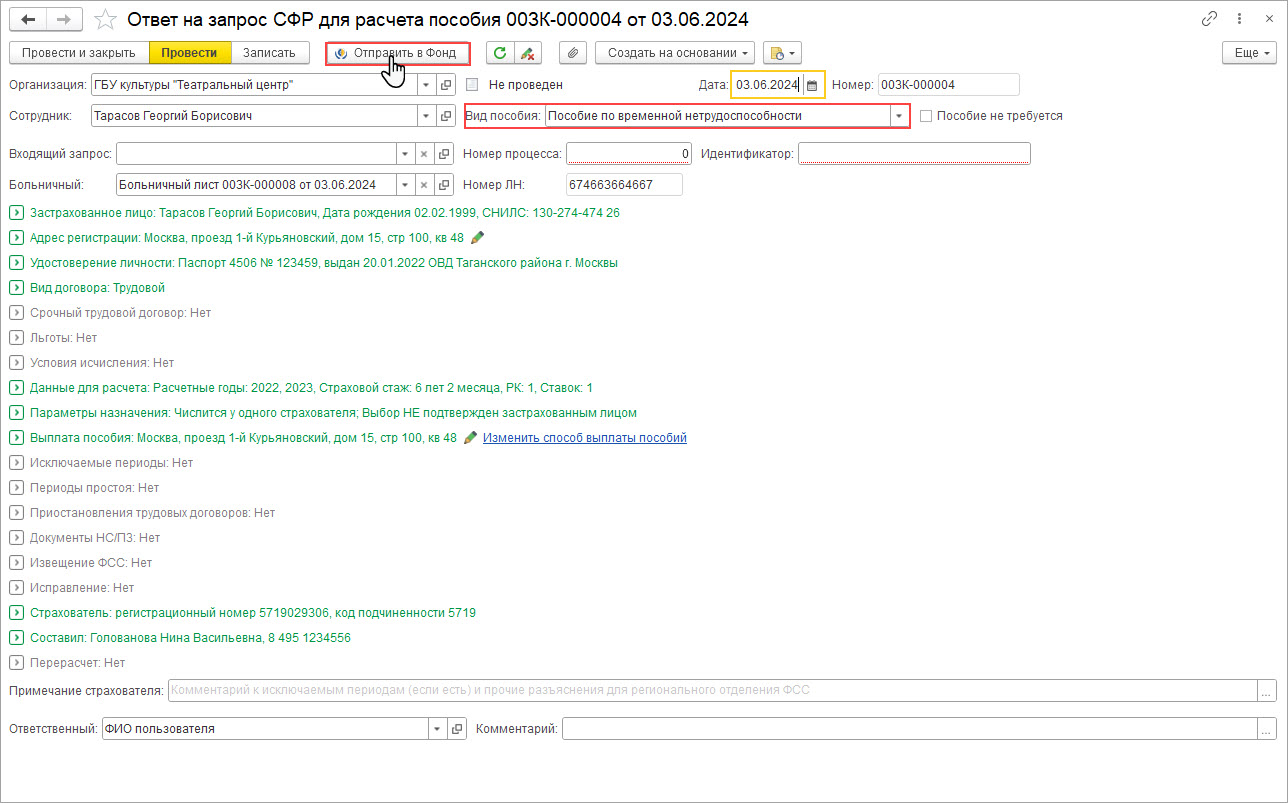
Task: Add document to favorites with star
Action: tap(105, 19)
